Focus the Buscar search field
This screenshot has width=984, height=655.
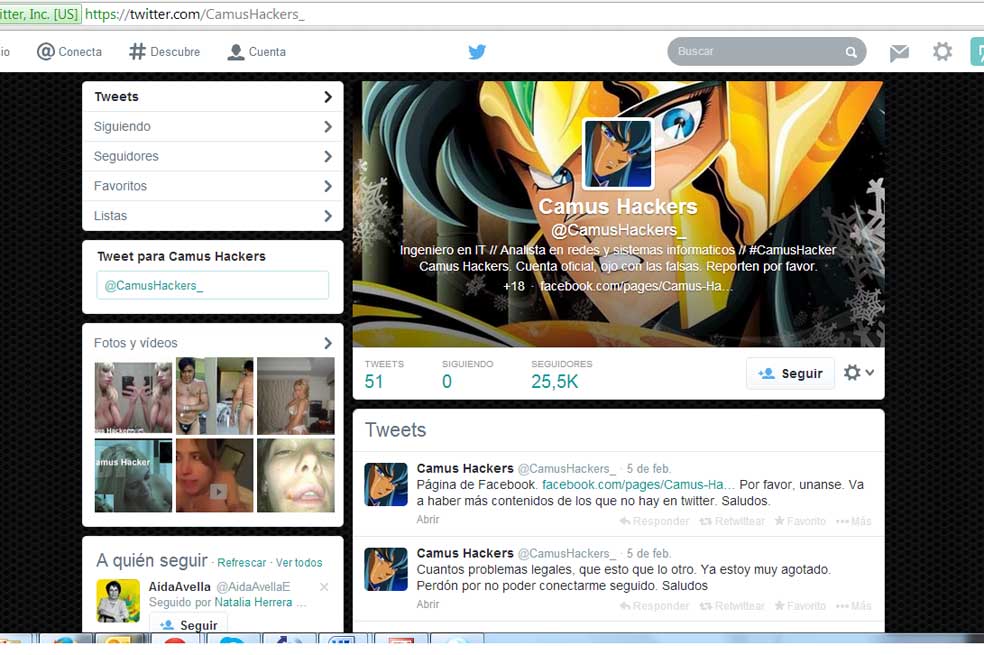coord(766,51)
